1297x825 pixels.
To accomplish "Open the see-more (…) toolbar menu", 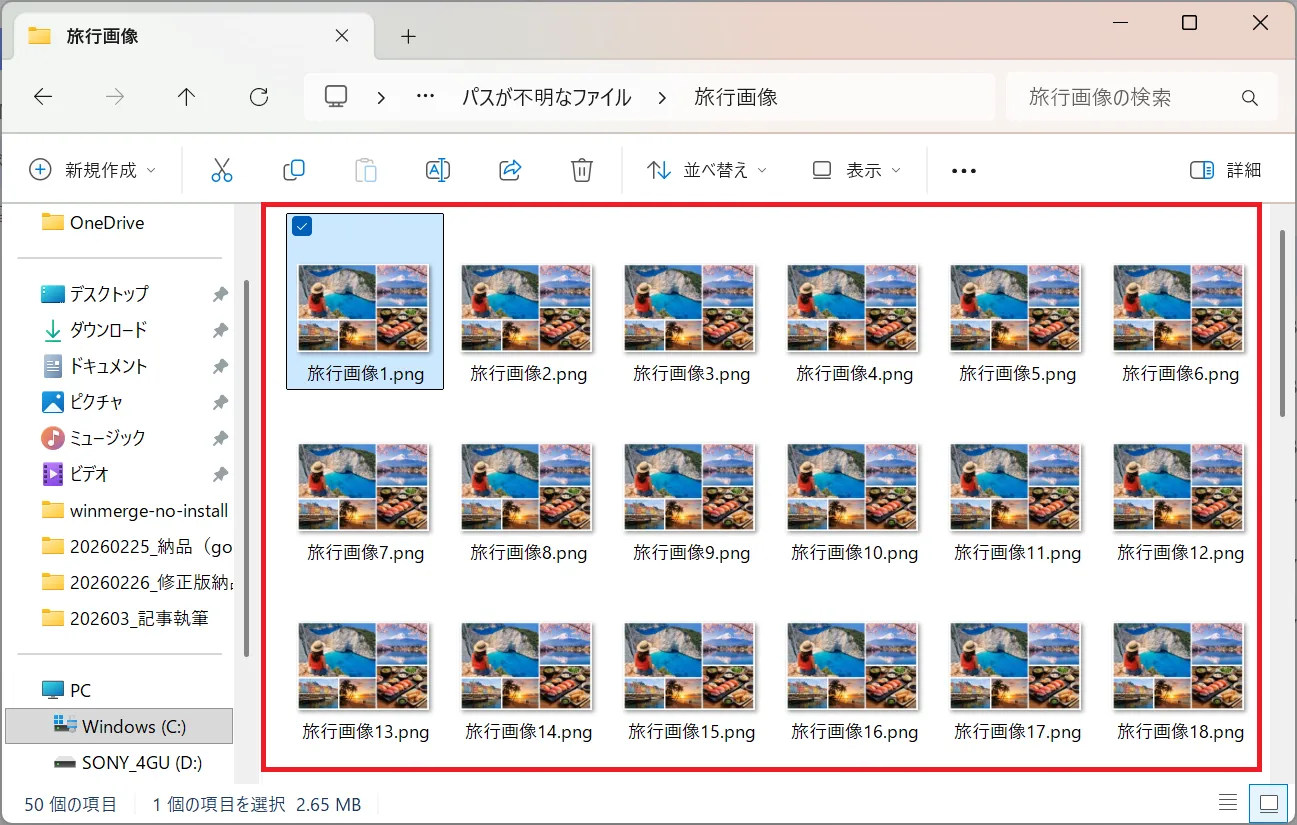I will [x=963, y=169].
